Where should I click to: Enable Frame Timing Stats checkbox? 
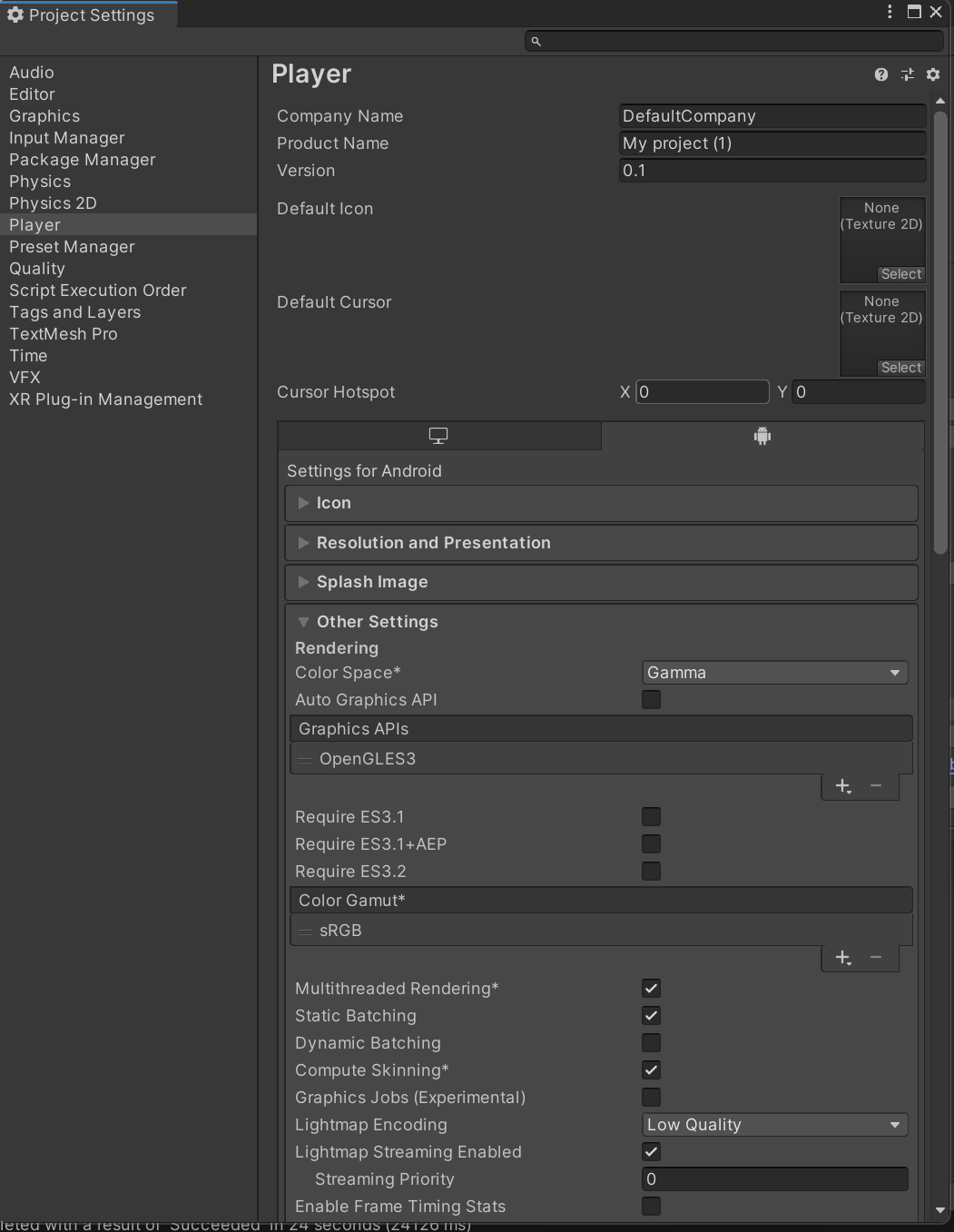651,1206
